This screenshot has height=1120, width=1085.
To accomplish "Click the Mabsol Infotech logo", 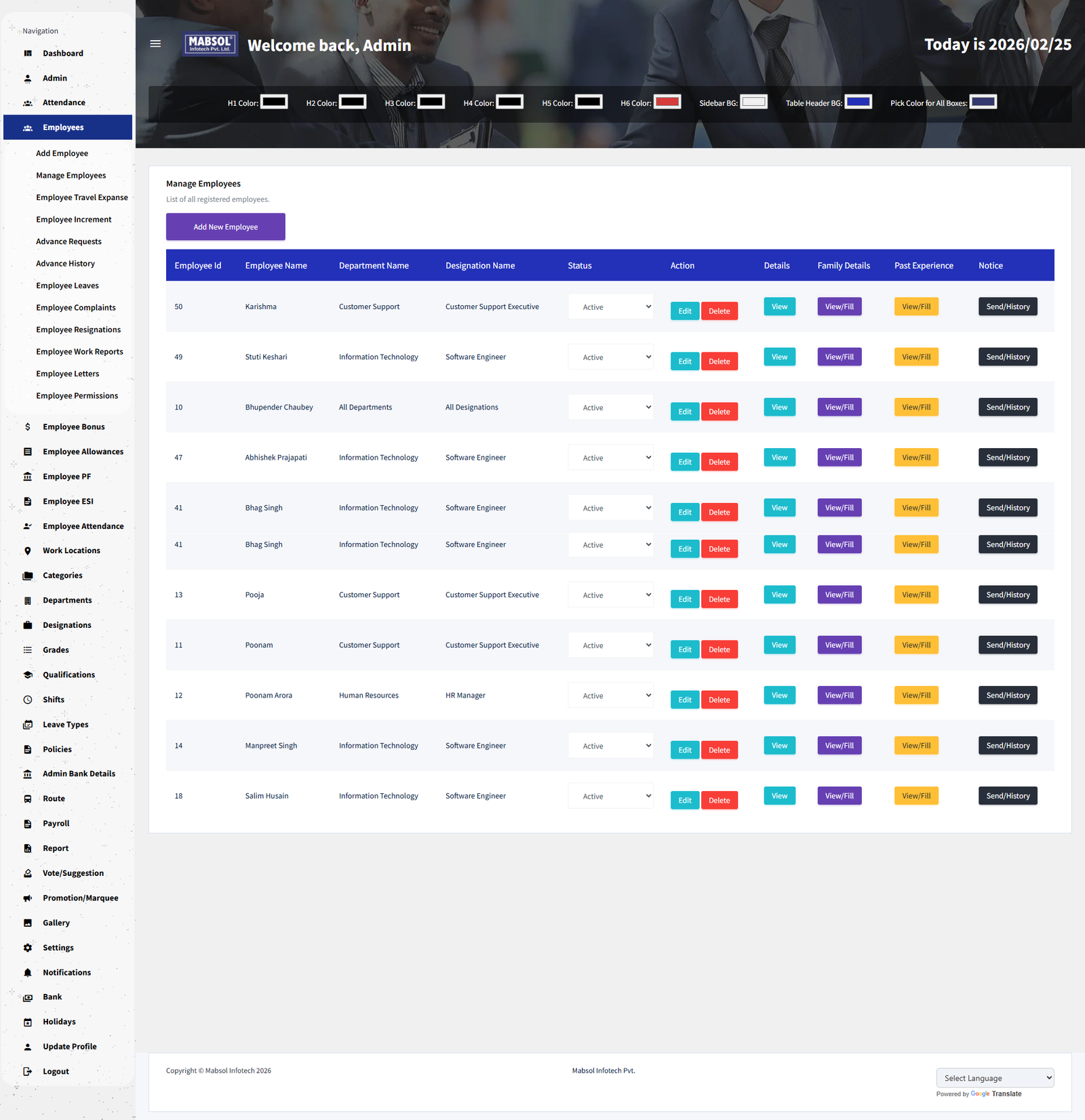I will click(210, 44).
